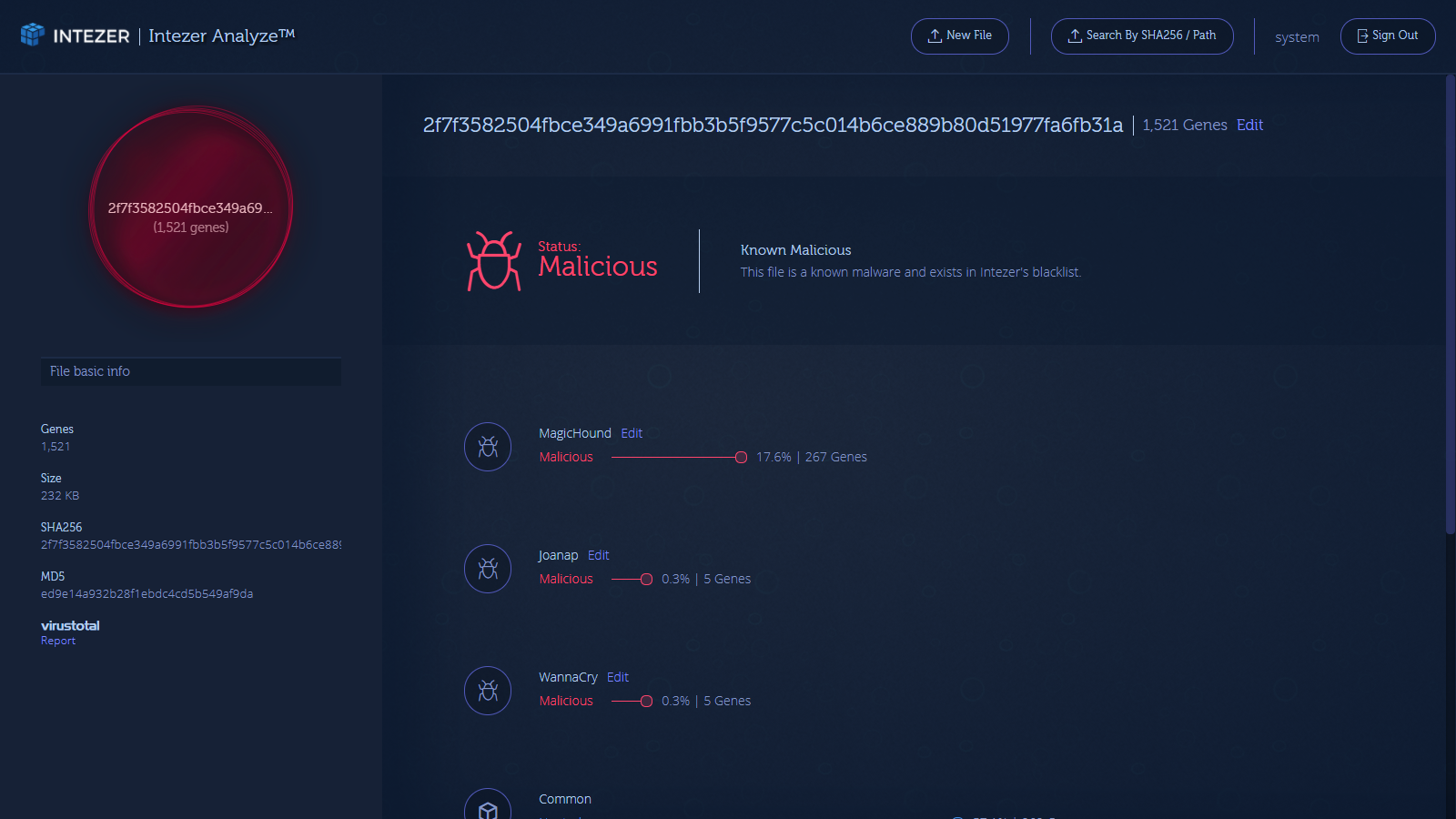The image size is (1456, 819).
Task: Click the 1,521 Genes header text
Action: click(1185, 125)
